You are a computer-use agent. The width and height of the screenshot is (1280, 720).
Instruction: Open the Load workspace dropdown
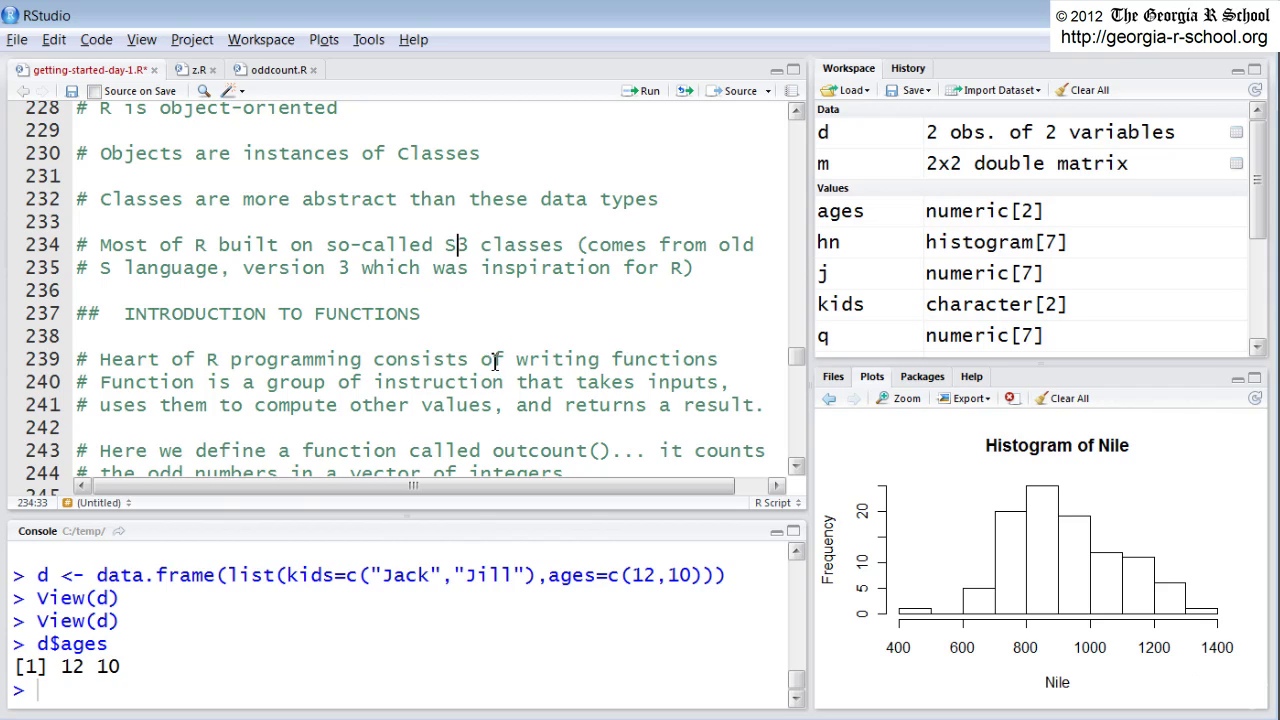click(845, 90)
